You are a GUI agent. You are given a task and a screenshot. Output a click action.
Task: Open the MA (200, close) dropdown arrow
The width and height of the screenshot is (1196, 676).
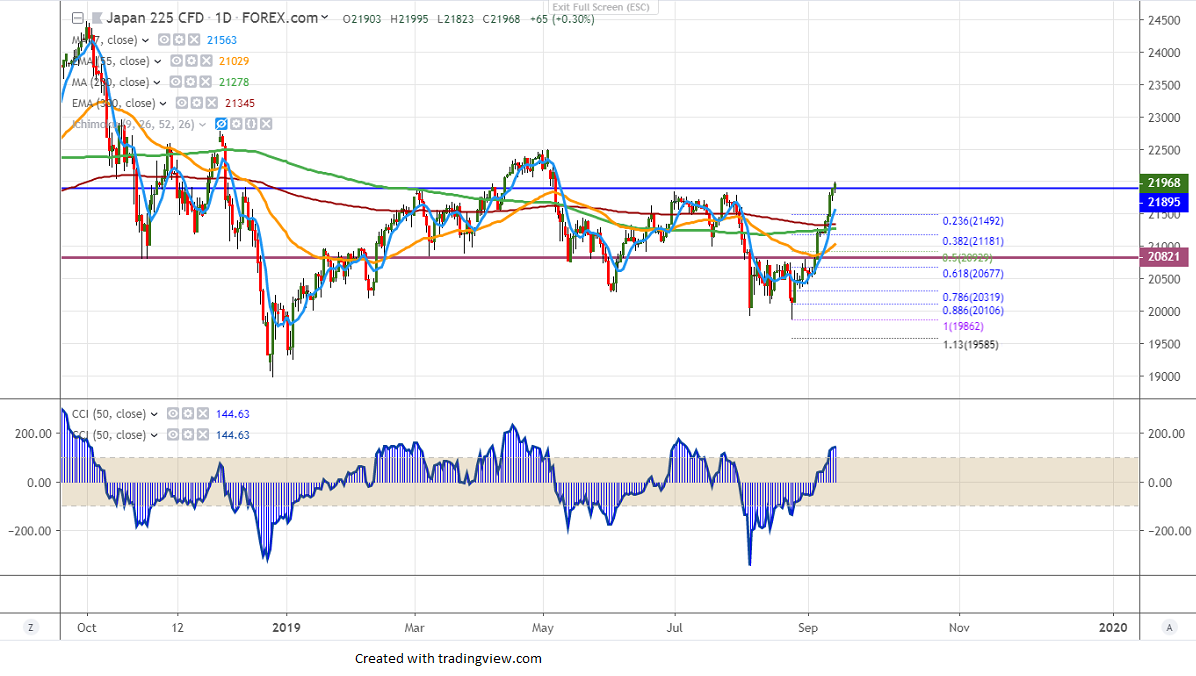(158, 82)
